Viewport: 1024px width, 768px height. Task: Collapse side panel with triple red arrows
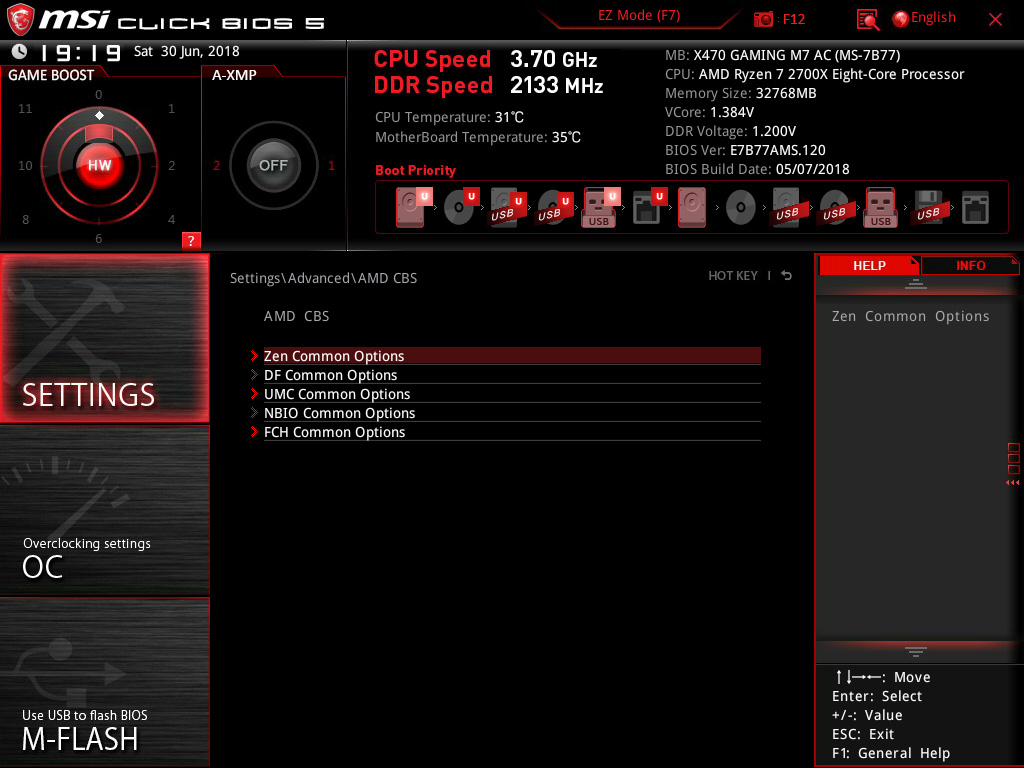click(1012, 483)
